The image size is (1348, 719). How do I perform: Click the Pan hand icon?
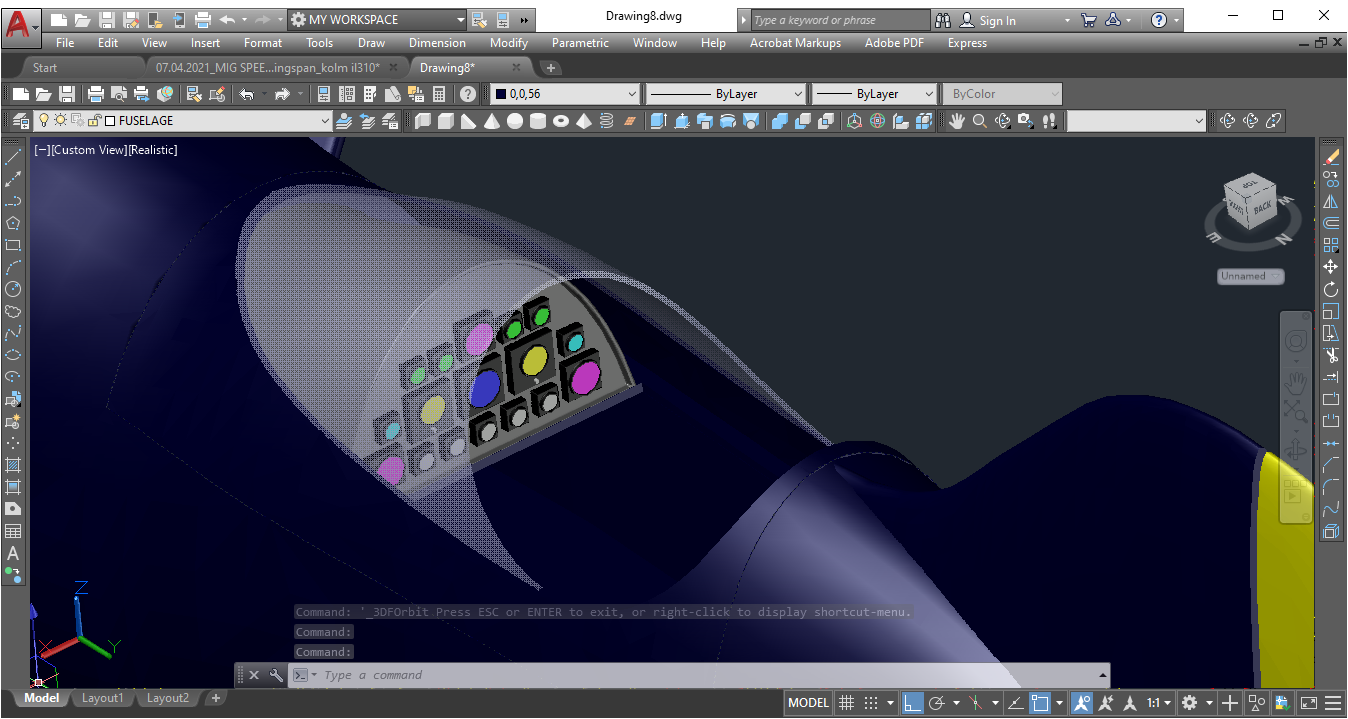point(957,121)
